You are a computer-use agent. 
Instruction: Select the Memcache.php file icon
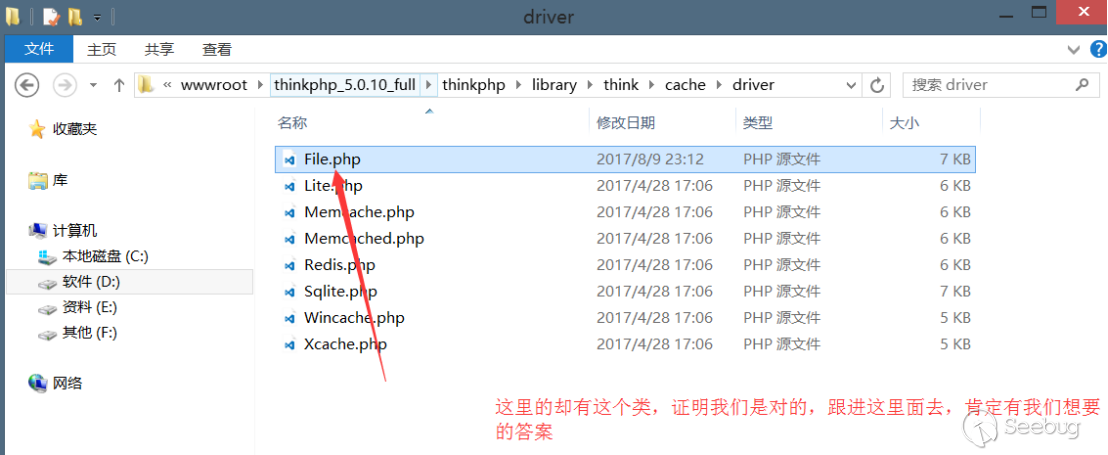[289, 213]
